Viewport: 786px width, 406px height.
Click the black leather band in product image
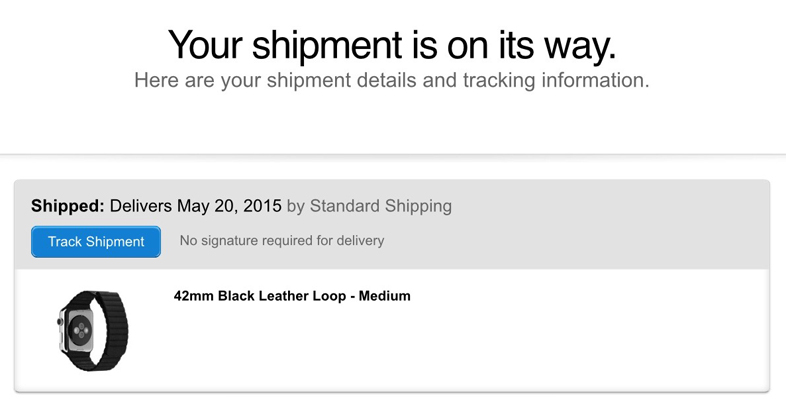coord(111,328)
